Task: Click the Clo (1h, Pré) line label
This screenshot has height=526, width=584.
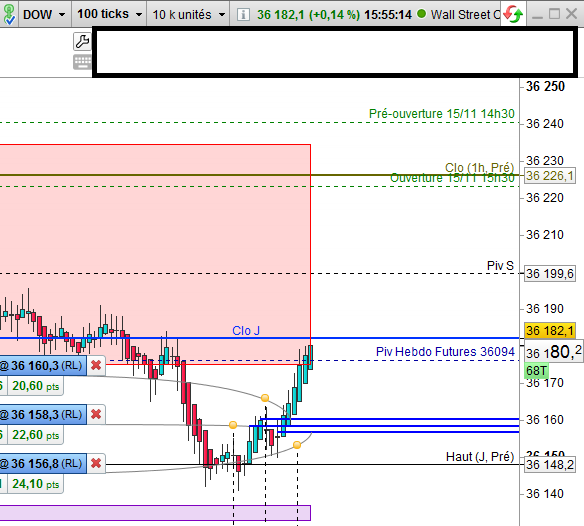Action: pos(480,167)
